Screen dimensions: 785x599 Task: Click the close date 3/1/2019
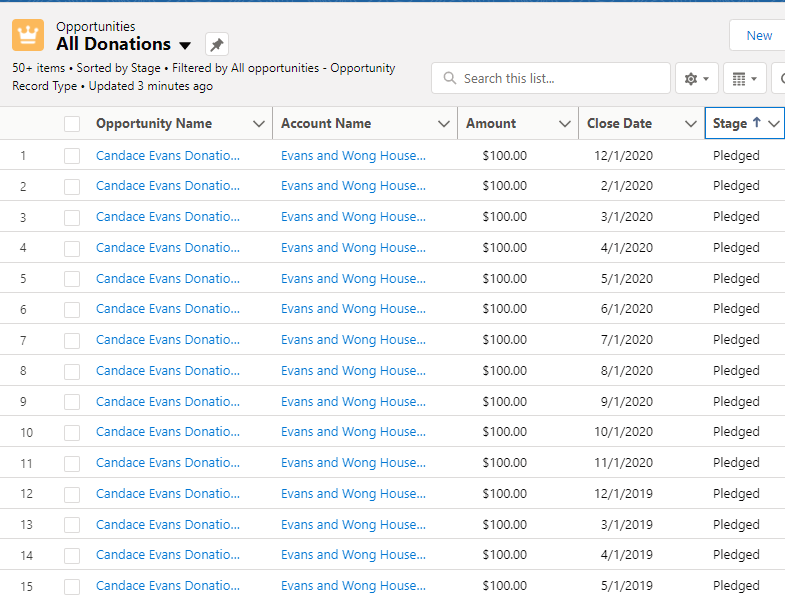[x=627, y=525]
